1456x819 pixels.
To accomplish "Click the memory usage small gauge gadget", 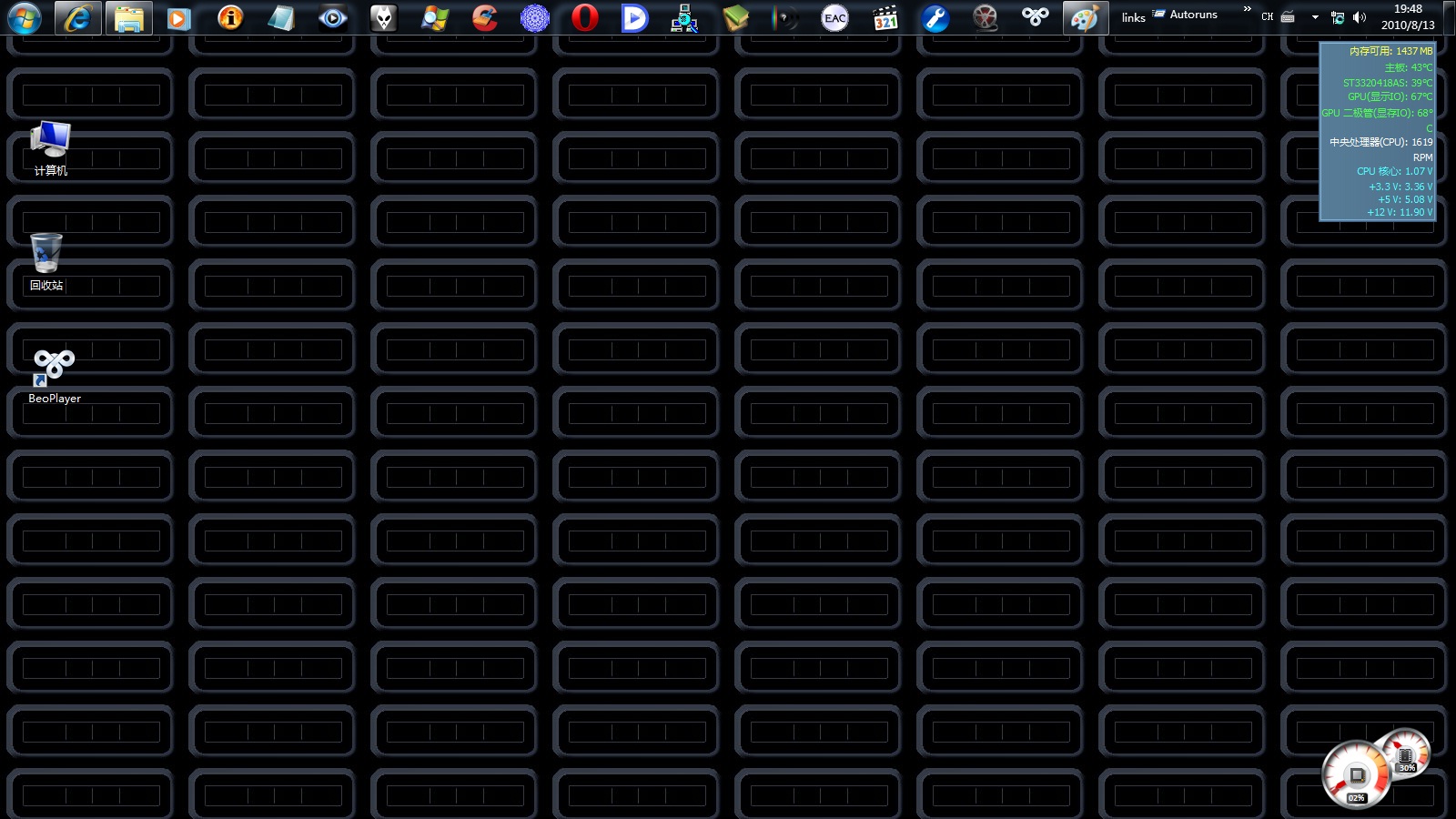I will (x=1407, y=754).
